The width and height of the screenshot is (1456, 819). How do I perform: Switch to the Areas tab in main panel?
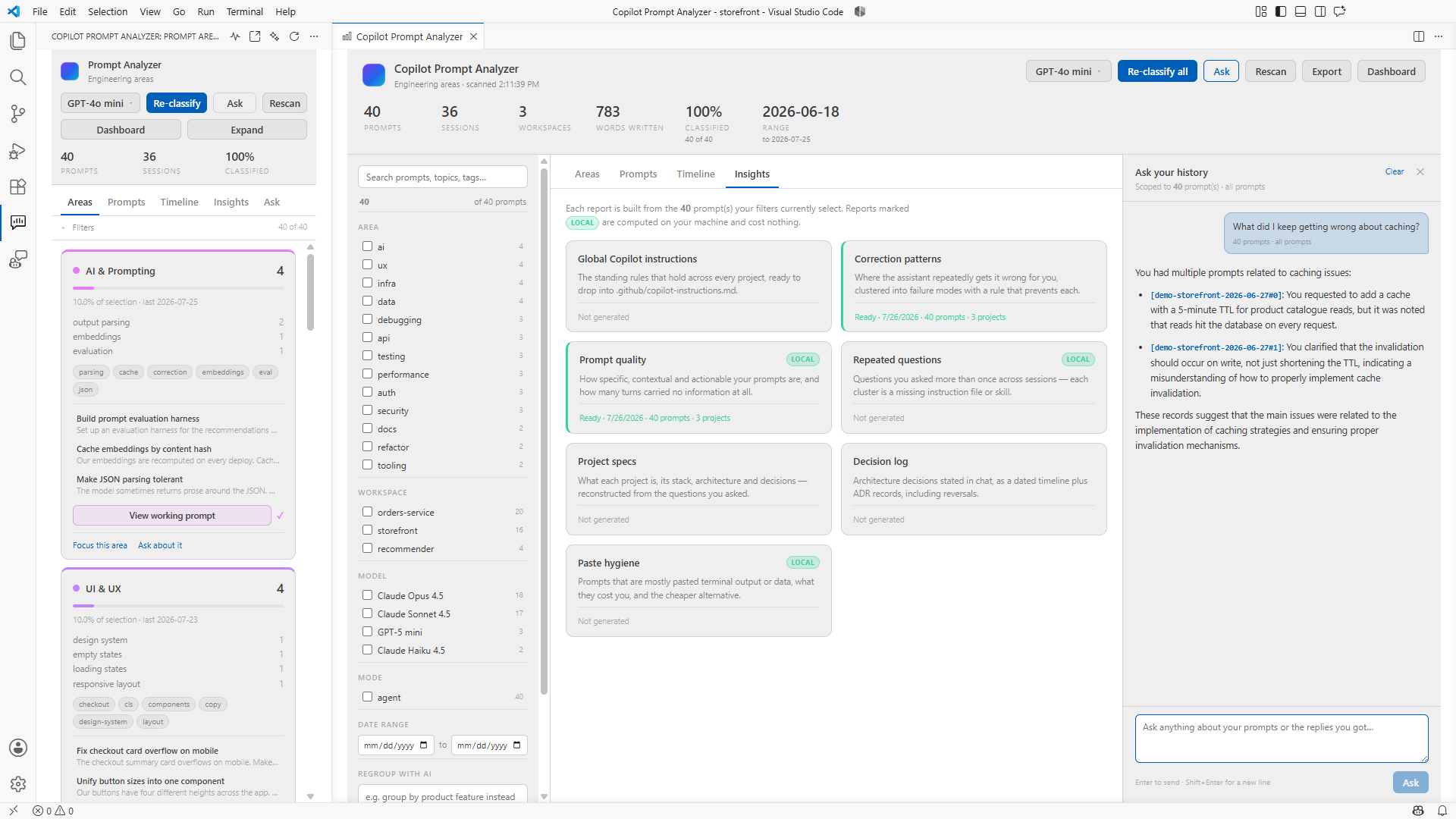coord(587,174)
